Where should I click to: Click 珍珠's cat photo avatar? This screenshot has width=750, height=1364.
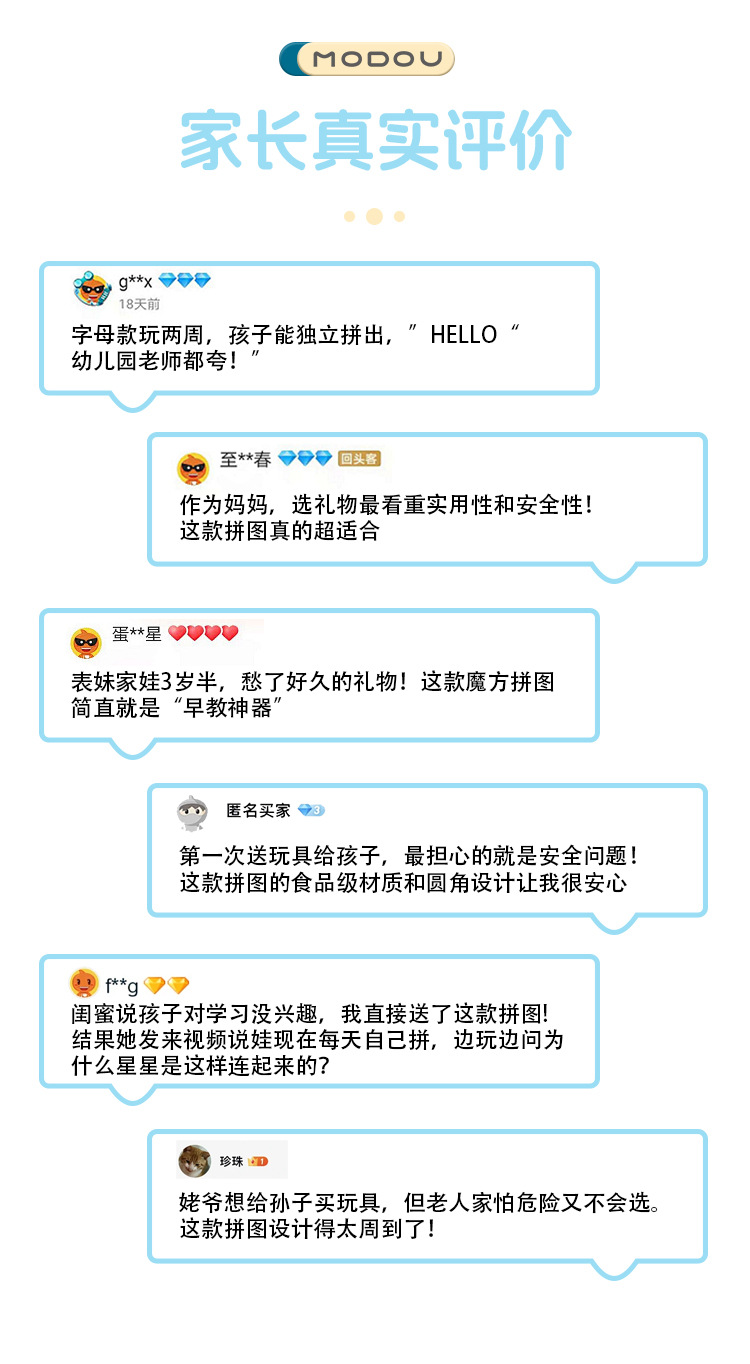[x=194, y=1160]
